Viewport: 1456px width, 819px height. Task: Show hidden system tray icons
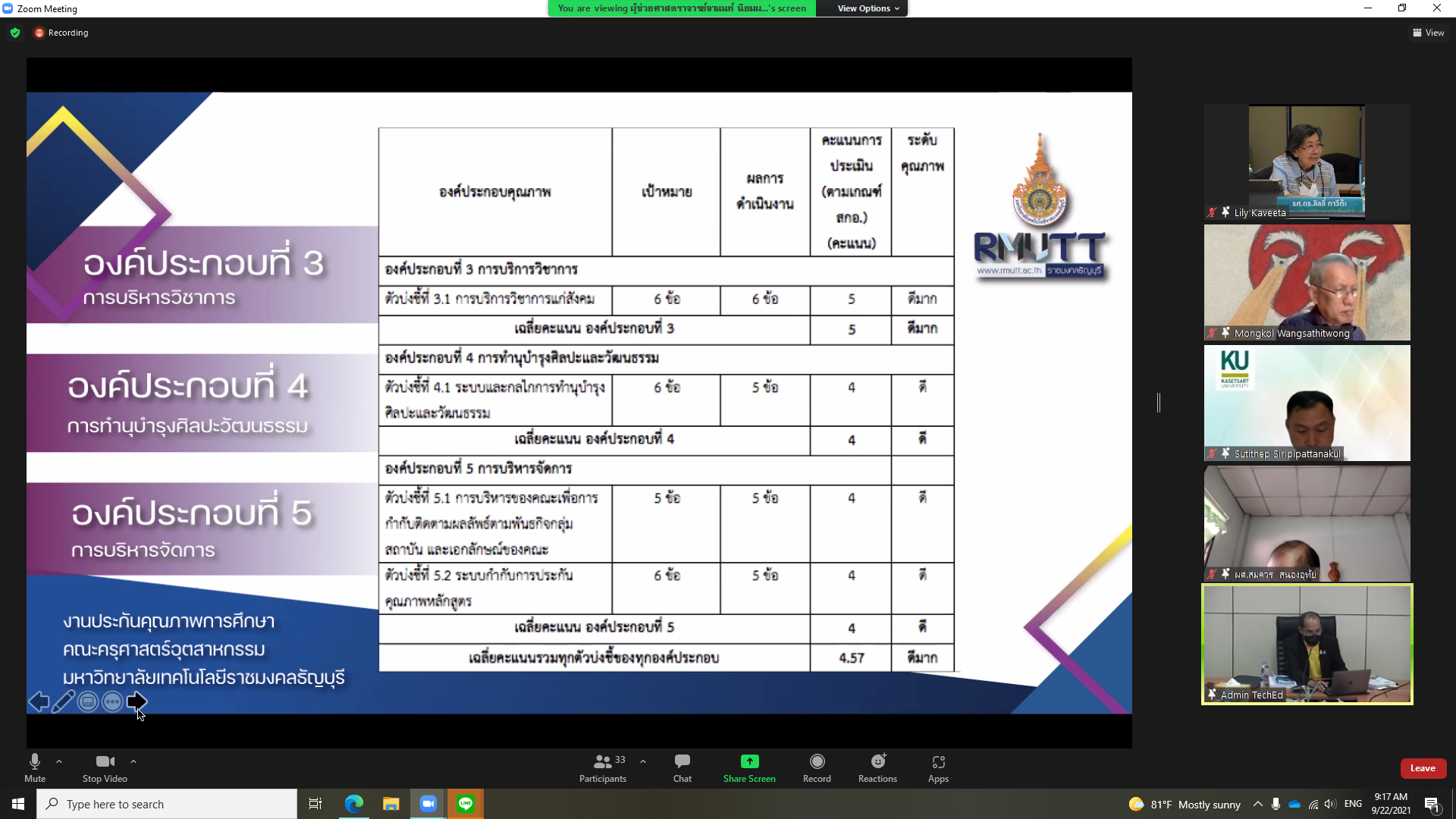pyautogui.click(x=1257, y=804)
